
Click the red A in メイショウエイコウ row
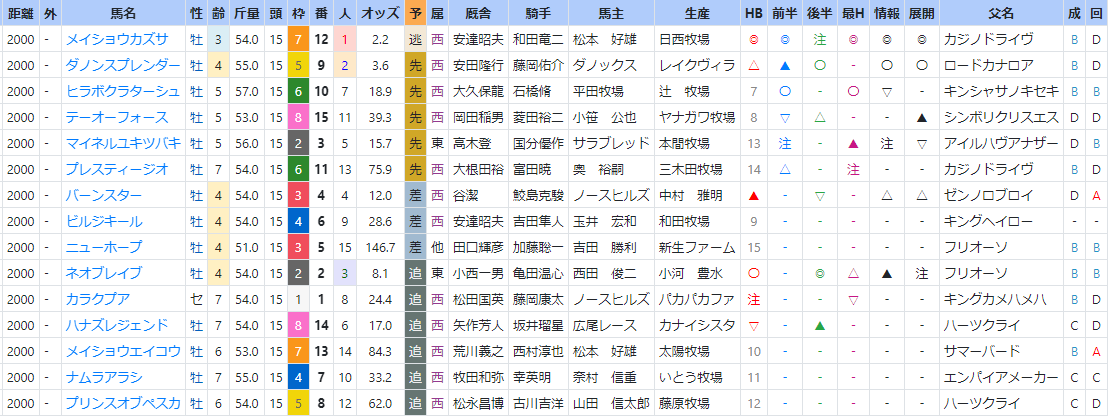click(1096, 351)
